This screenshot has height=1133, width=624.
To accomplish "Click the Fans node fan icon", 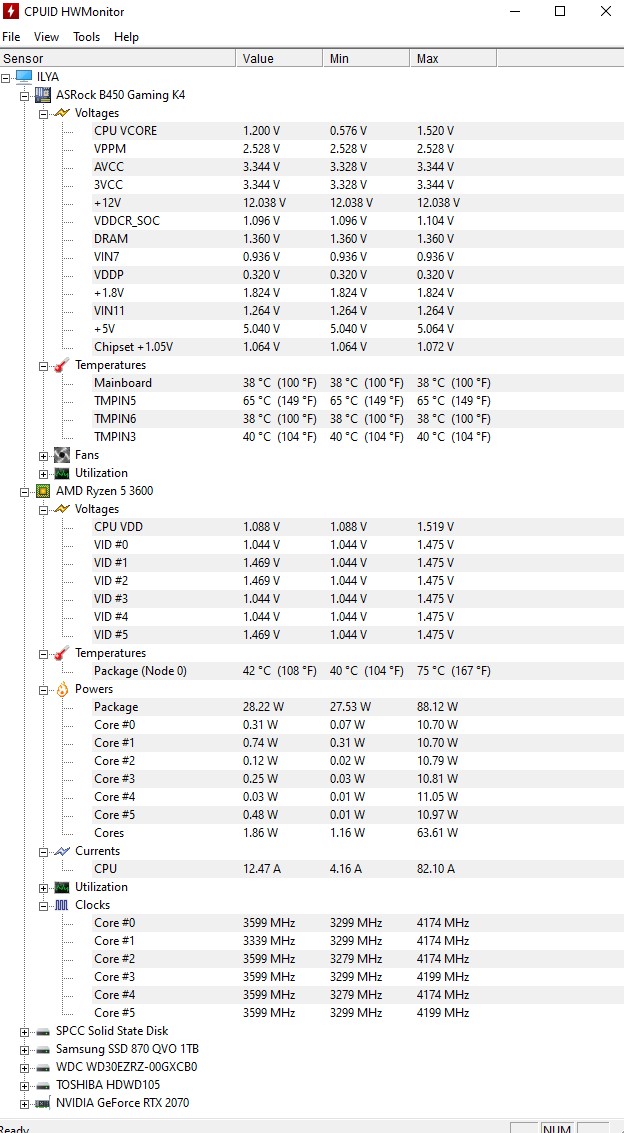I will click(x=62, y=455).
